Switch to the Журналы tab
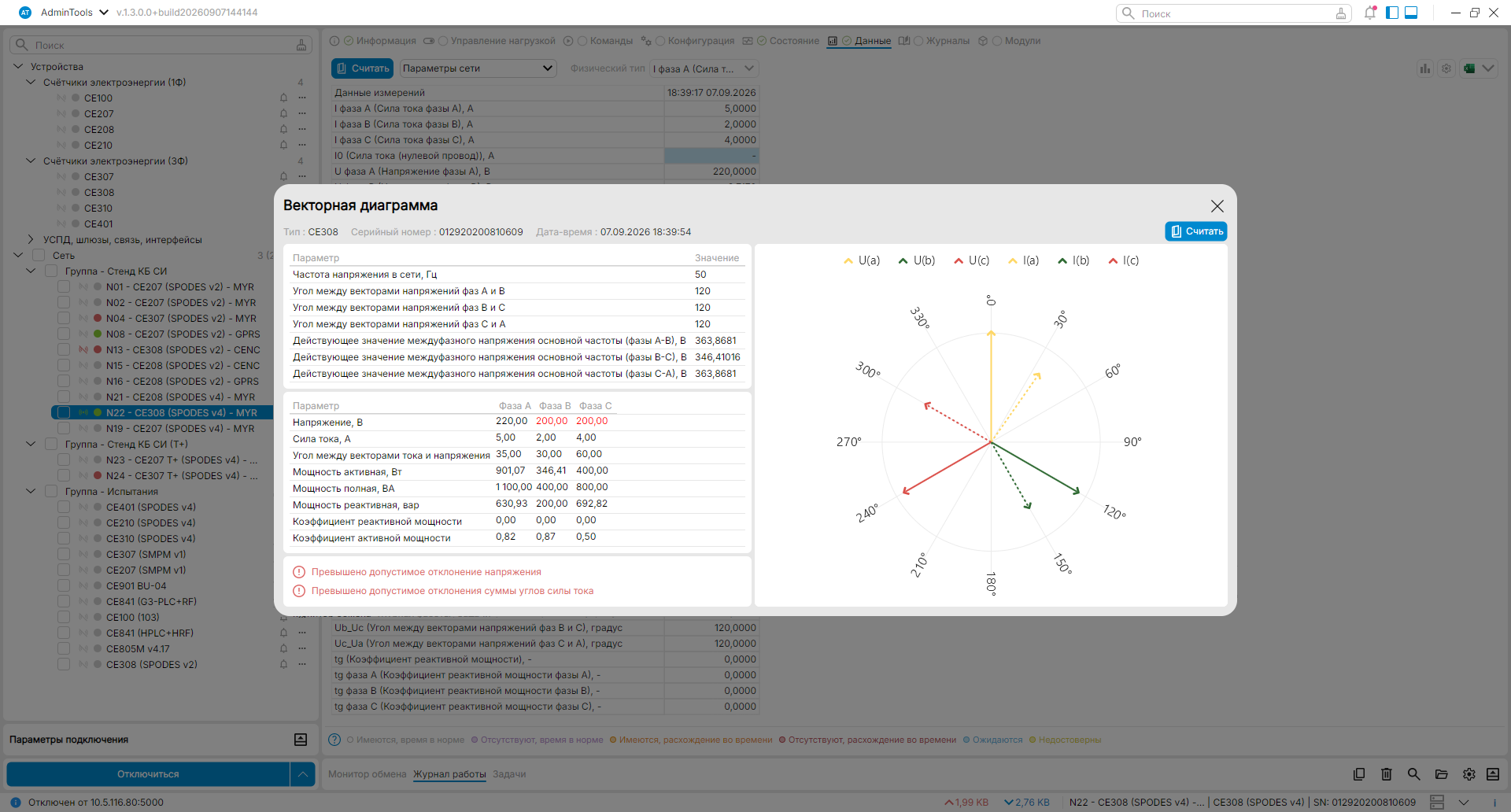 pyautogui.click(x=948, y=41)
